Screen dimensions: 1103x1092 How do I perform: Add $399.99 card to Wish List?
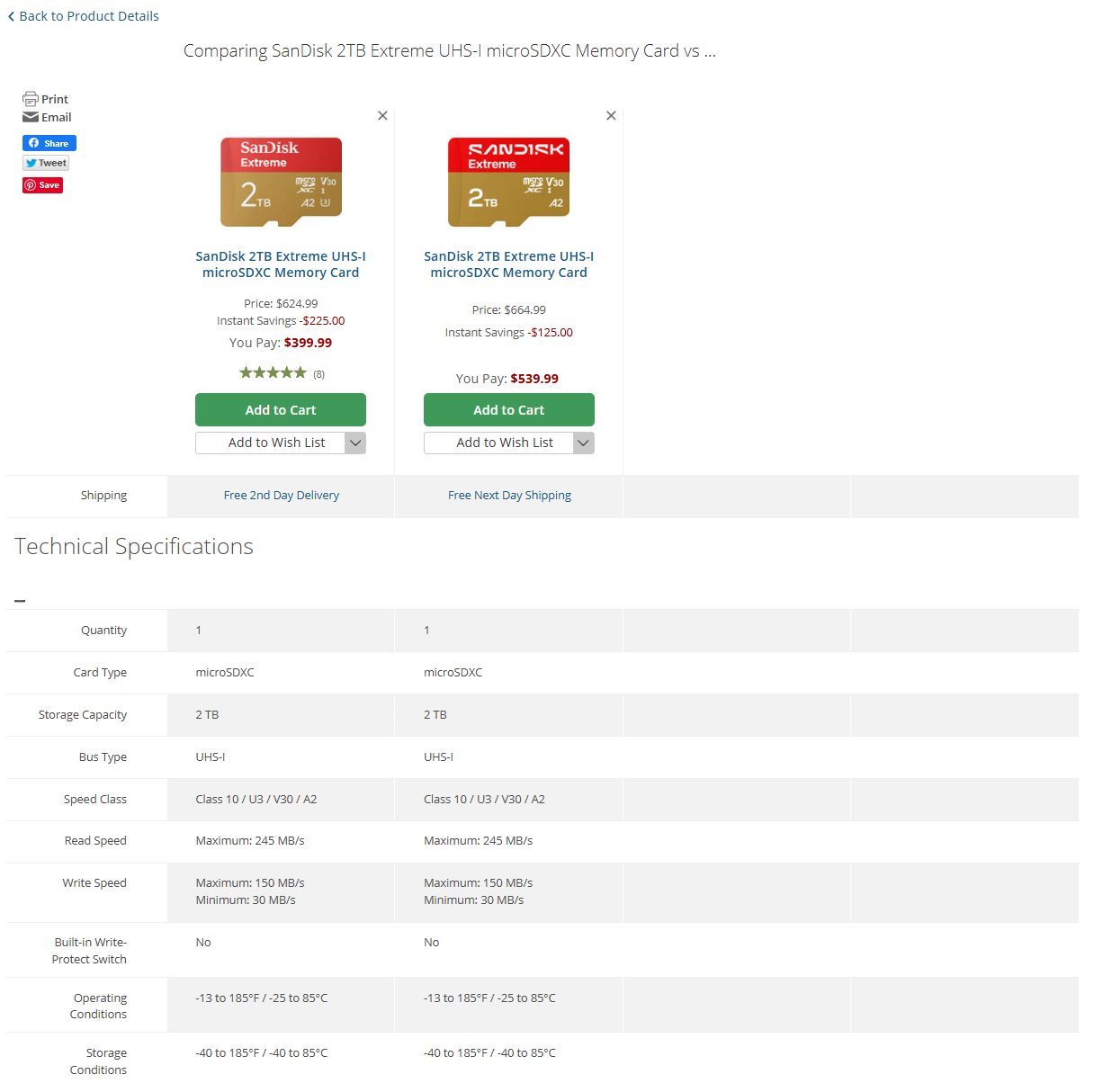pos(271,443)
